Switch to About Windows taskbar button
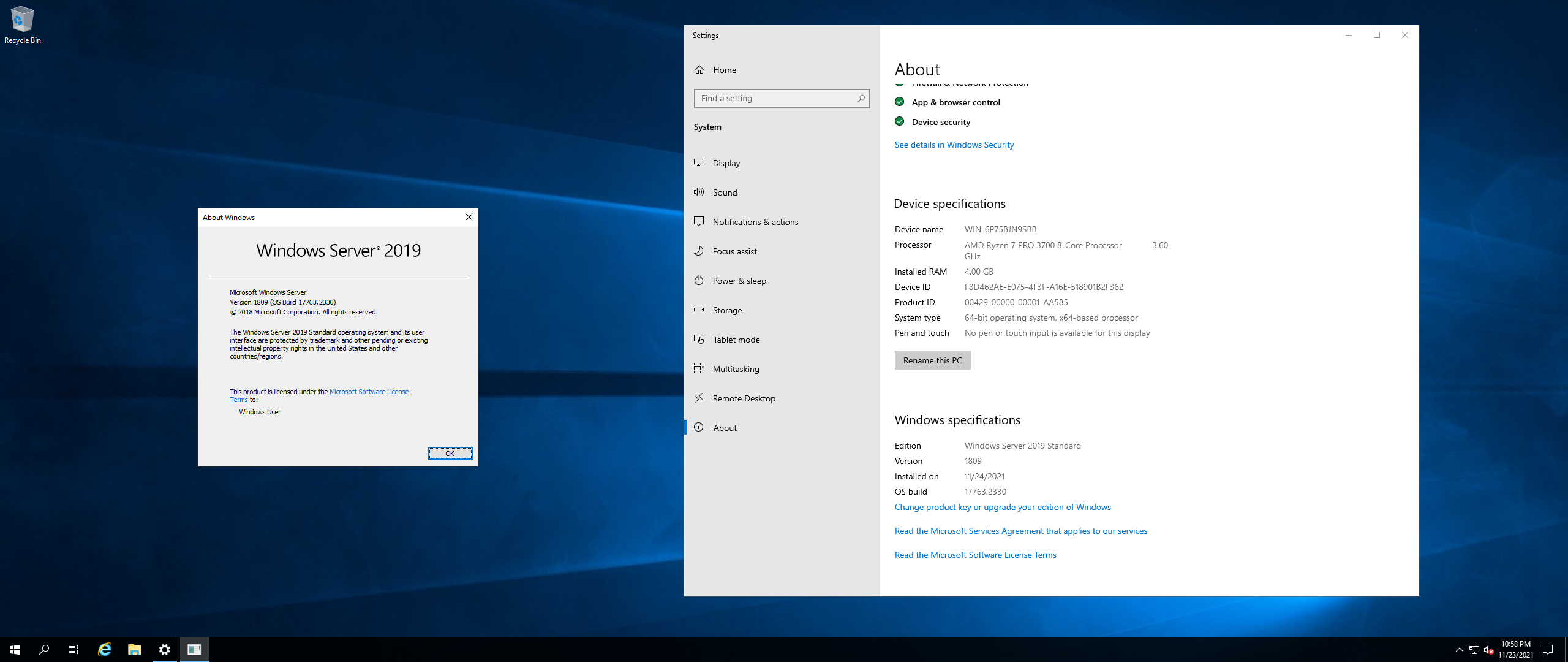The height and width of the screenshot is (662, 1568). tap(194, 650)
